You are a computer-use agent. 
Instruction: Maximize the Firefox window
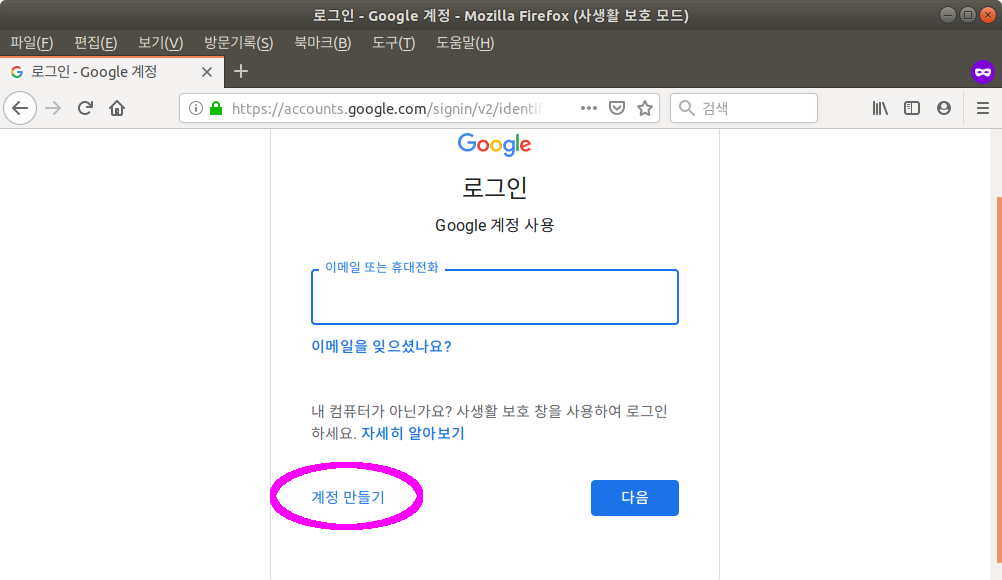pos(968,15)
